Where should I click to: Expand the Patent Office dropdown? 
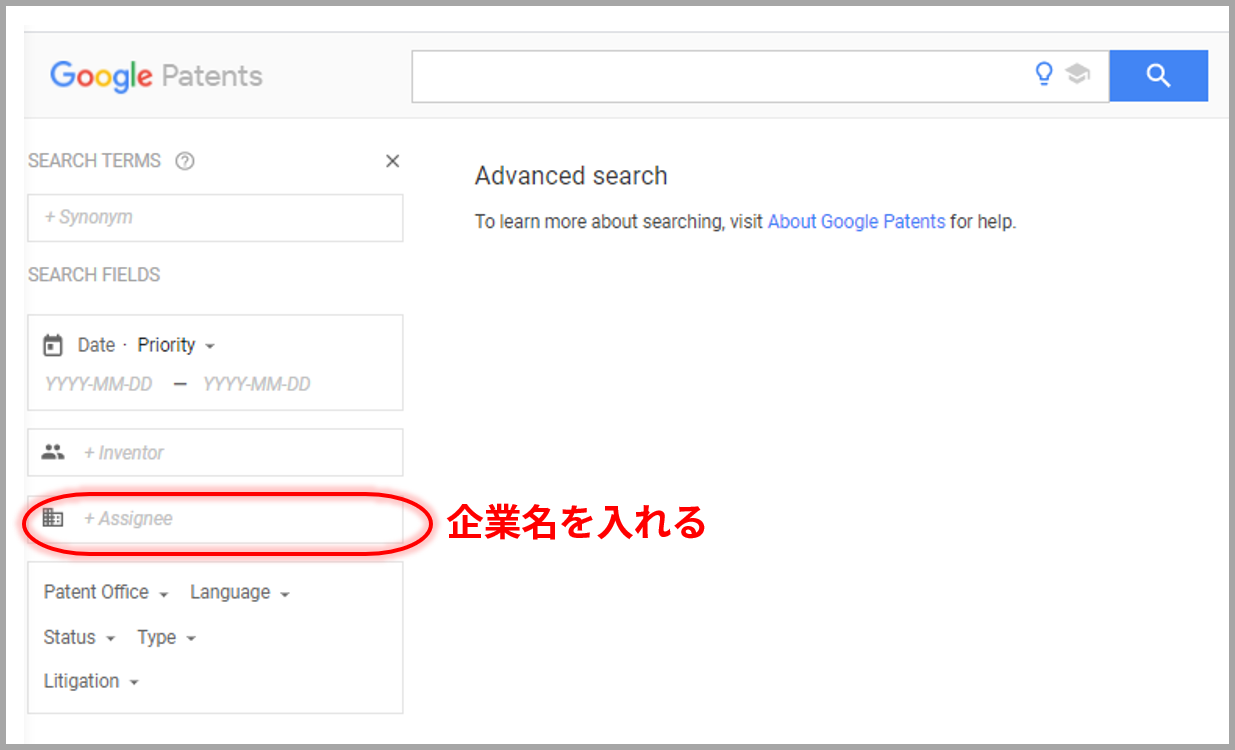point(106,592)
